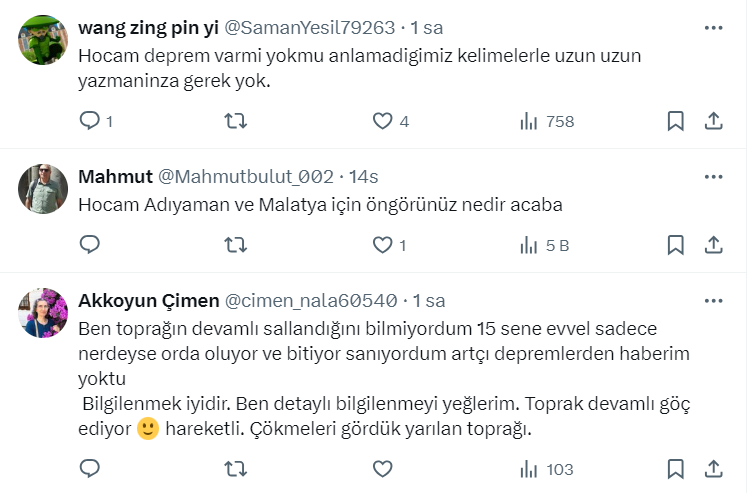Viewport: 751px width, 493px height.
Task: Reply to wang zing pin yi's tweet
Action: tap(90, 121)
